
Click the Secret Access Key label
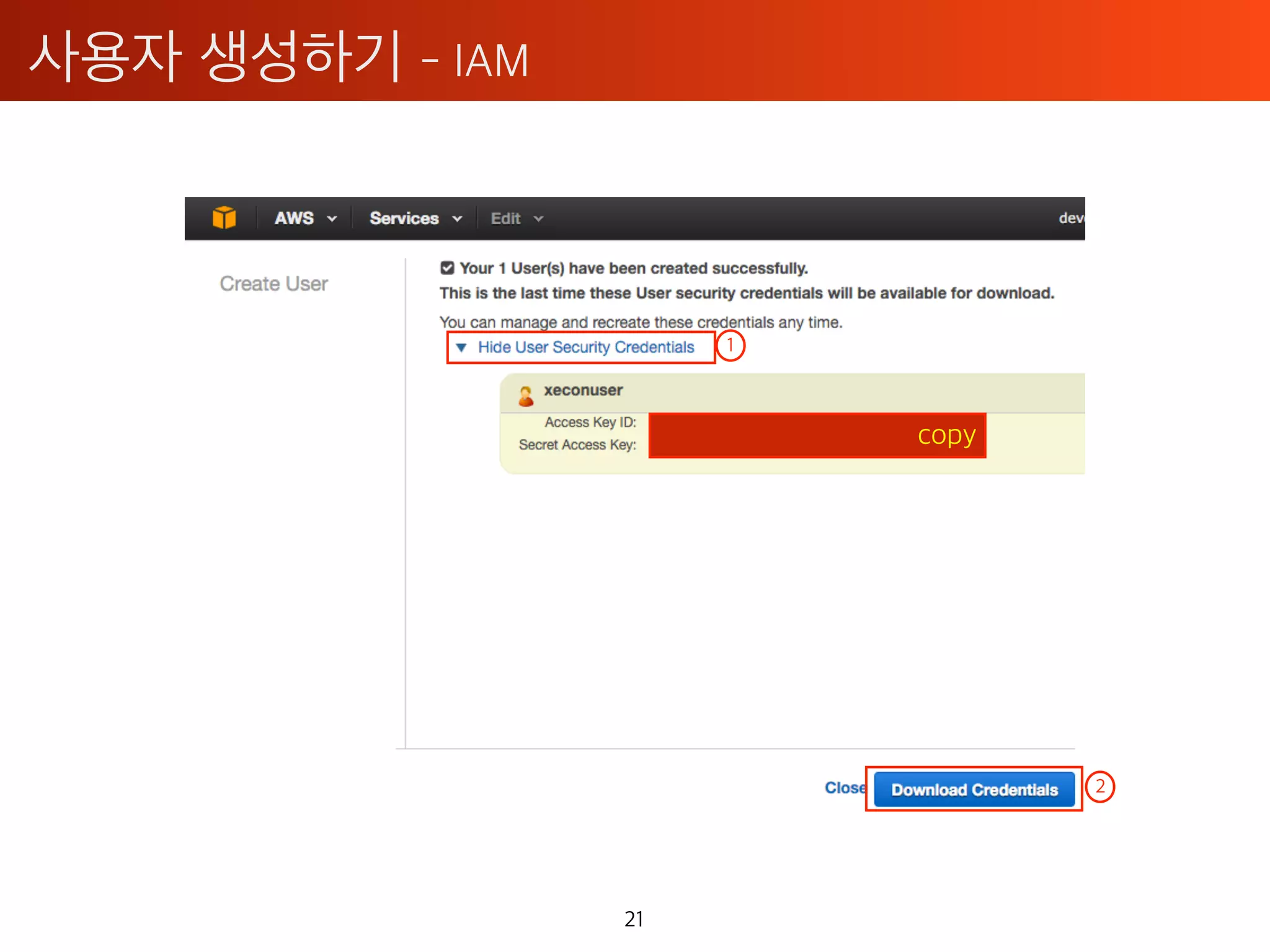pos(577,444)
